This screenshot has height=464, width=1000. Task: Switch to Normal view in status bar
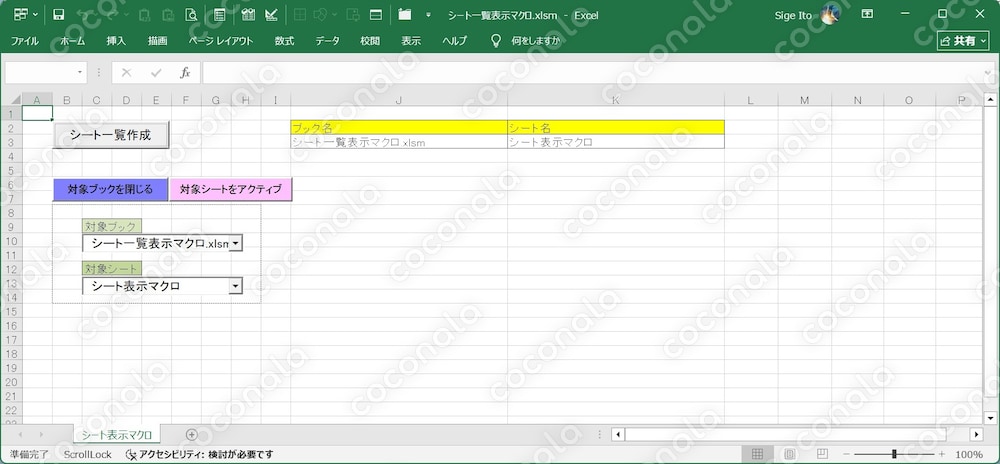(x=757, y=454)
